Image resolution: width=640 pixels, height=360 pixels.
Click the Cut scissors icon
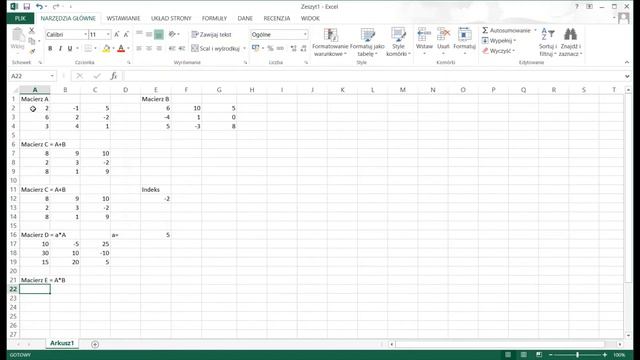coord(31,31)
